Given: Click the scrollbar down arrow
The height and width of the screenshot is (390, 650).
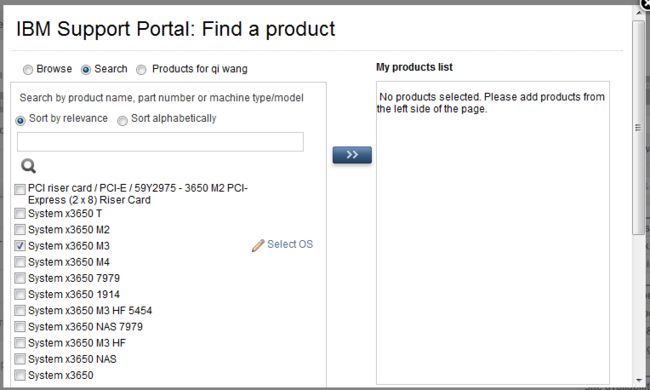Looking at the screenshot, I should (x=638, y=379).
